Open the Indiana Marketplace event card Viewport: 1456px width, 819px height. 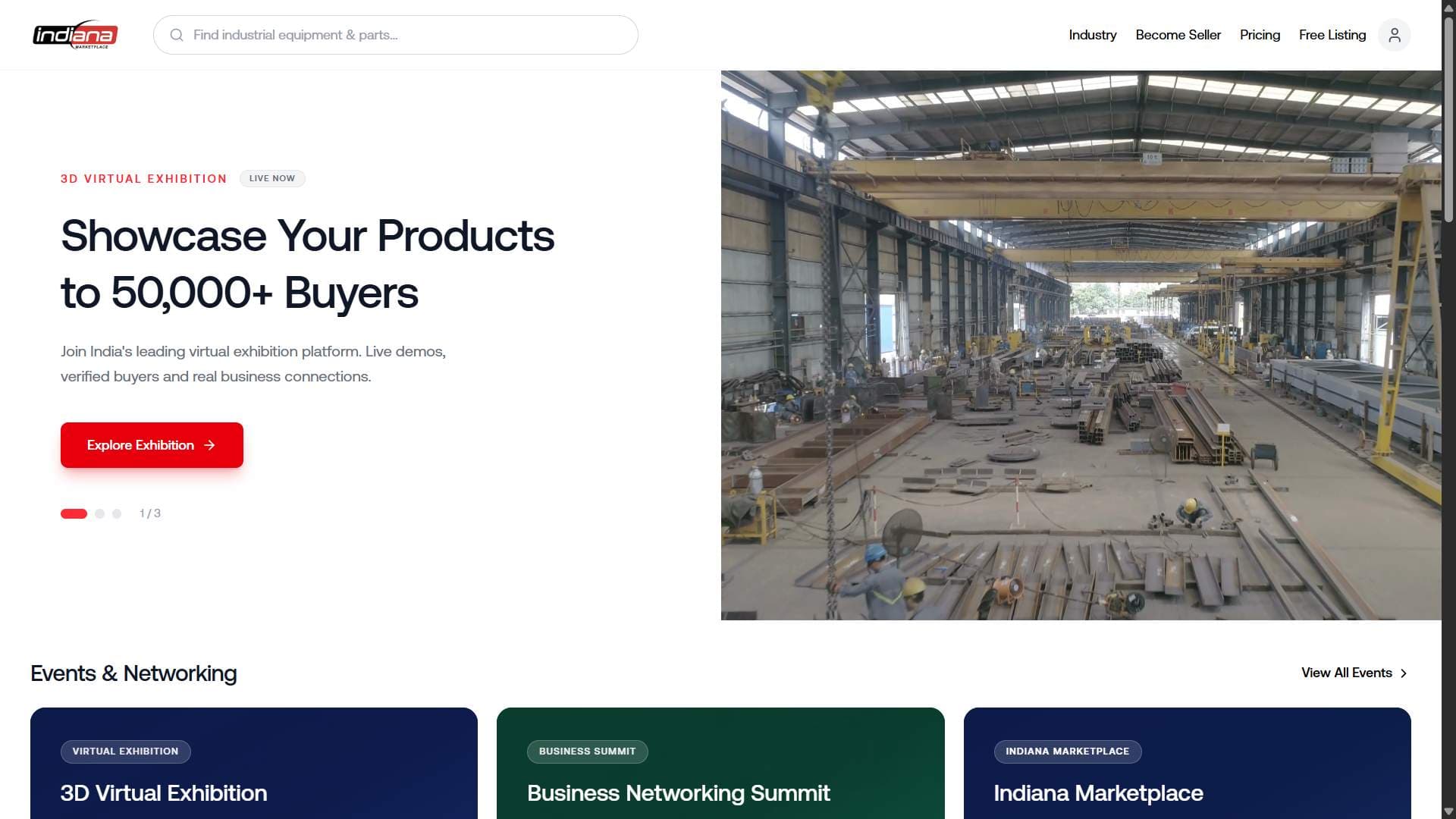(1187, 763)
